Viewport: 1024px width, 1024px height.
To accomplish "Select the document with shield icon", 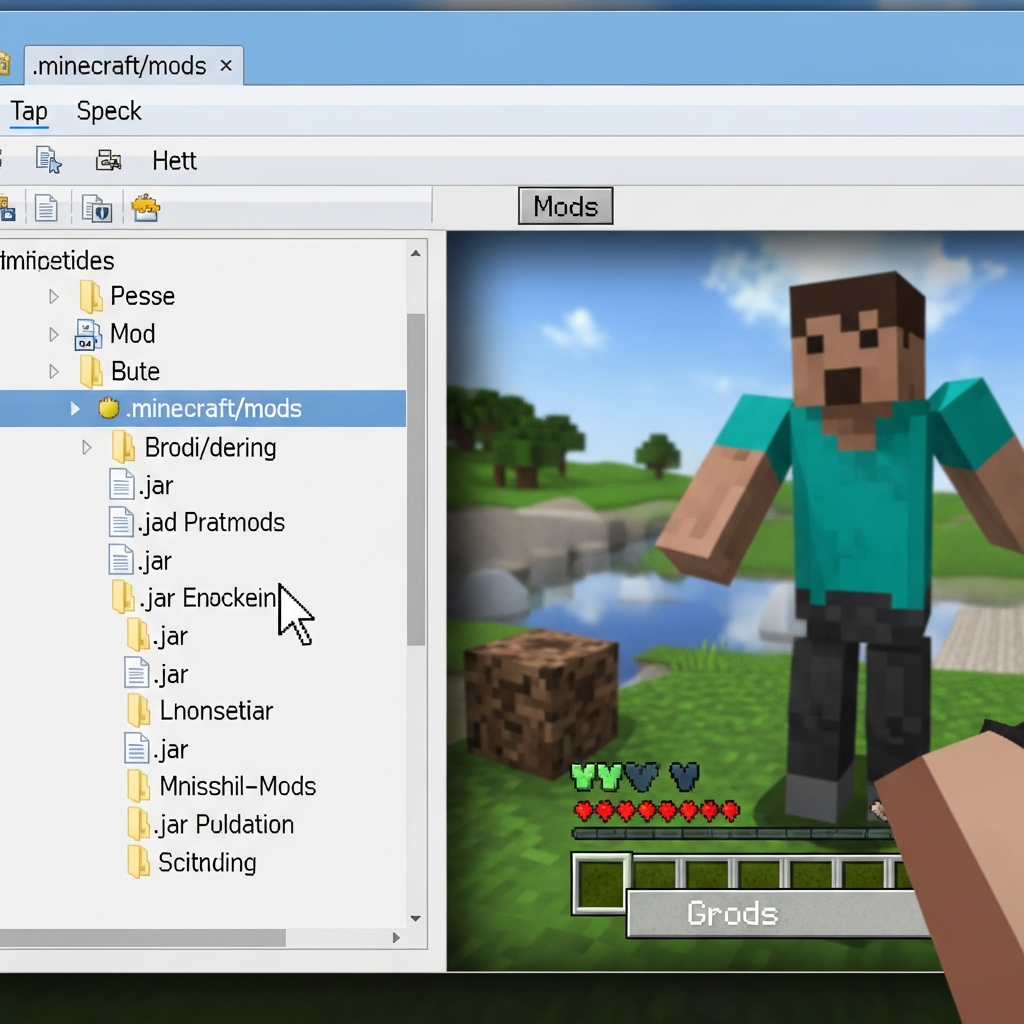I will pos(98,208).
